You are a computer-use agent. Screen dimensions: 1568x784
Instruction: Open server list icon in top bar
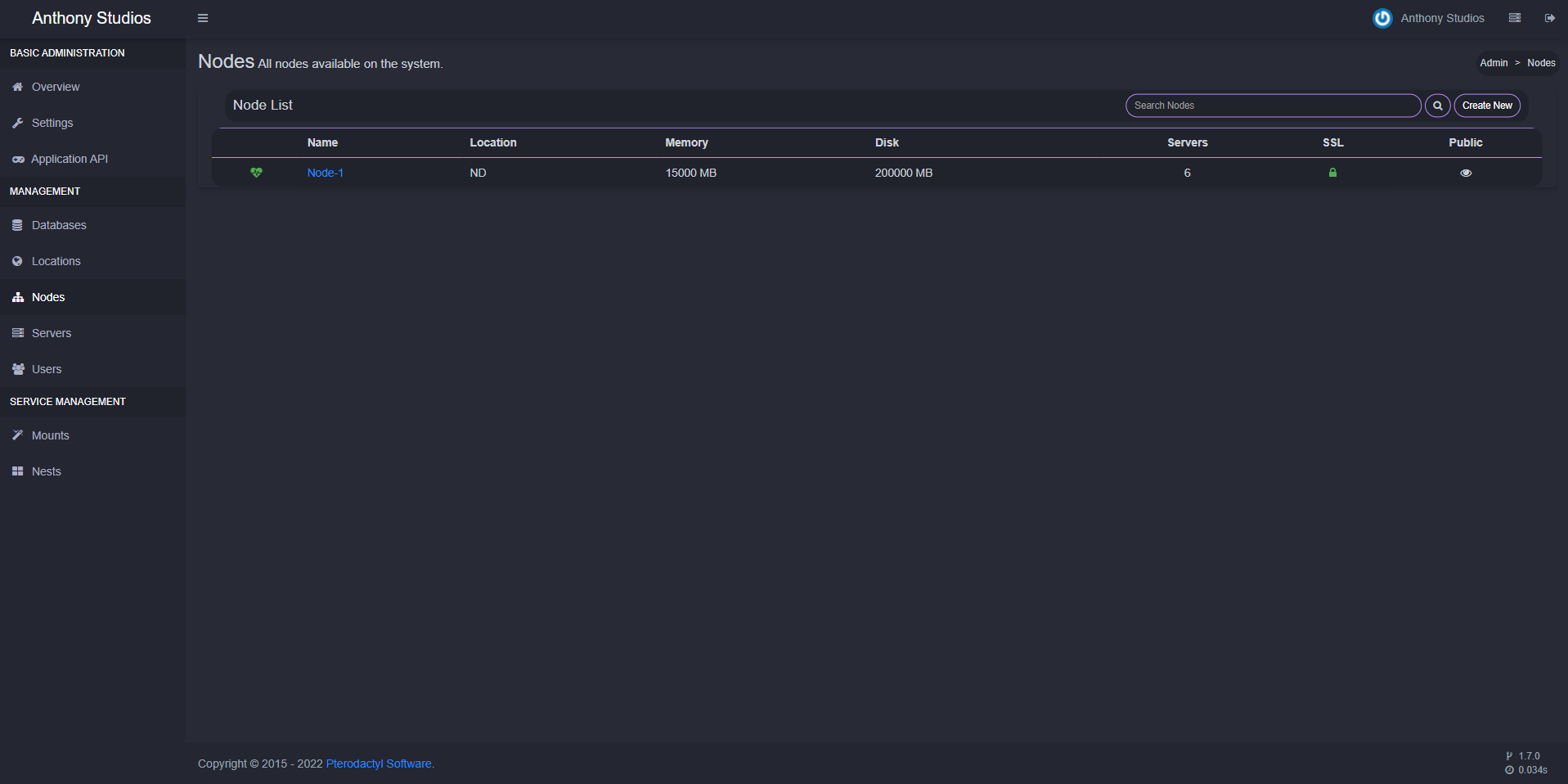point(1515,18)
